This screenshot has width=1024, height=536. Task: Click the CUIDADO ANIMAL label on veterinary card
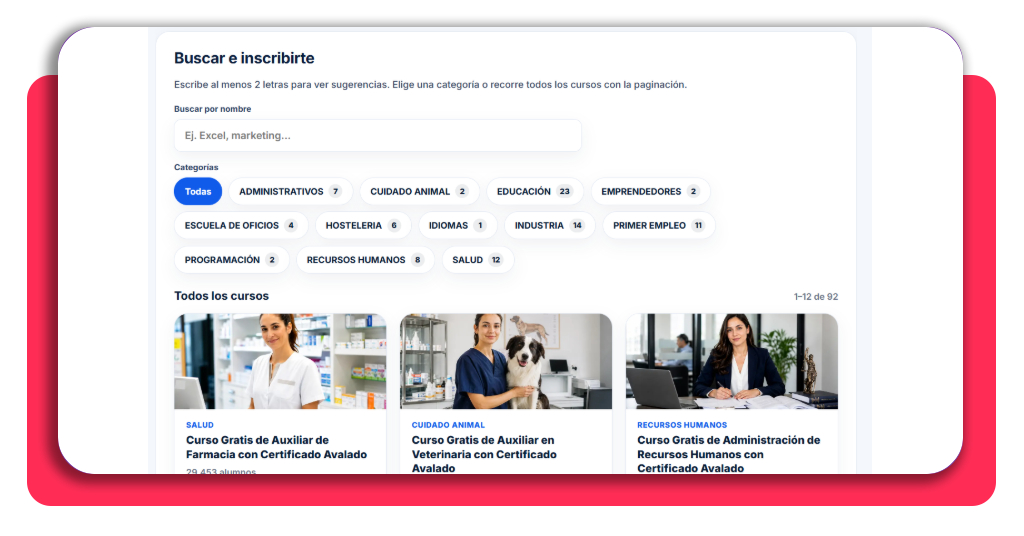pyautogui.click(x=448, y=425)
